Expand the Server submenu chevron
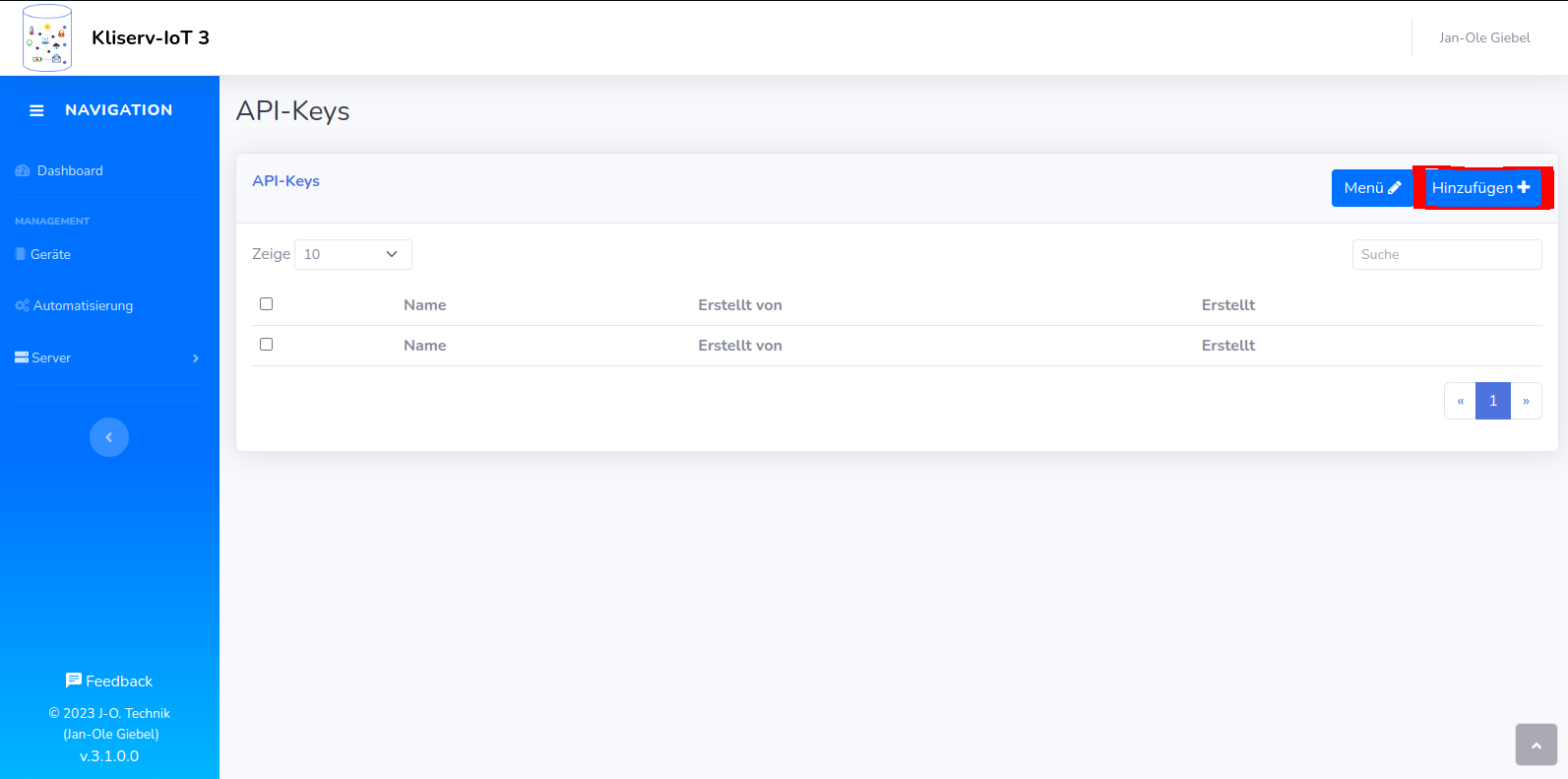This screenshot has height=779, width=1568. 196,358
